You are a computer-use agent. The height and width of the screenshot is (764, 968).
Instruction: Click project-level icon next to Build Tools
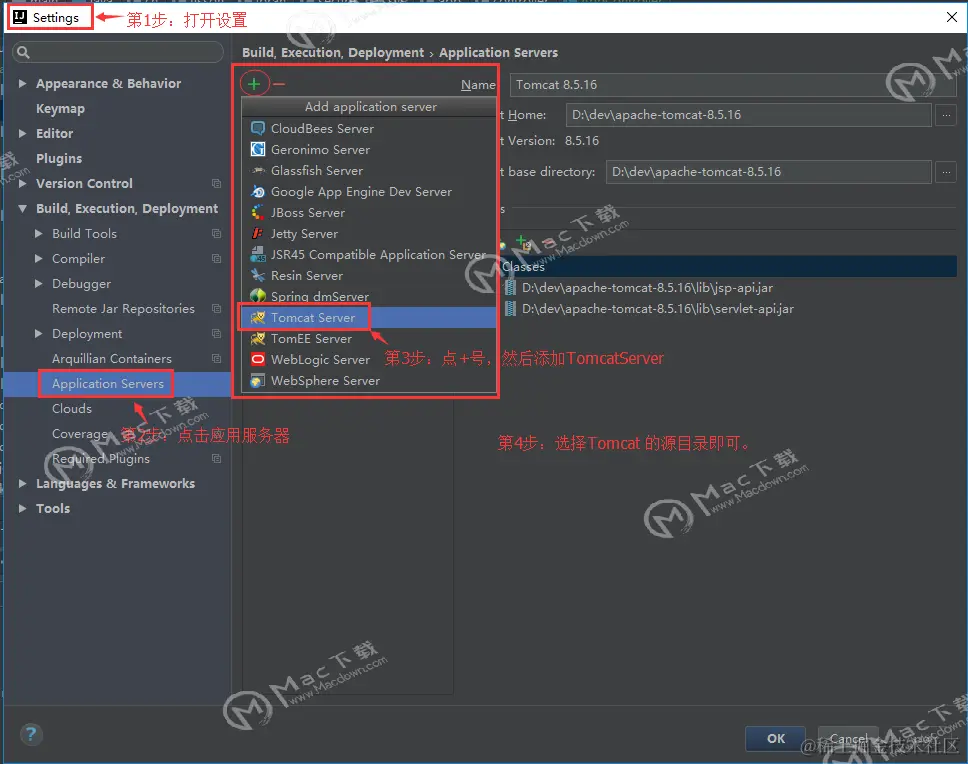(216, 233)
